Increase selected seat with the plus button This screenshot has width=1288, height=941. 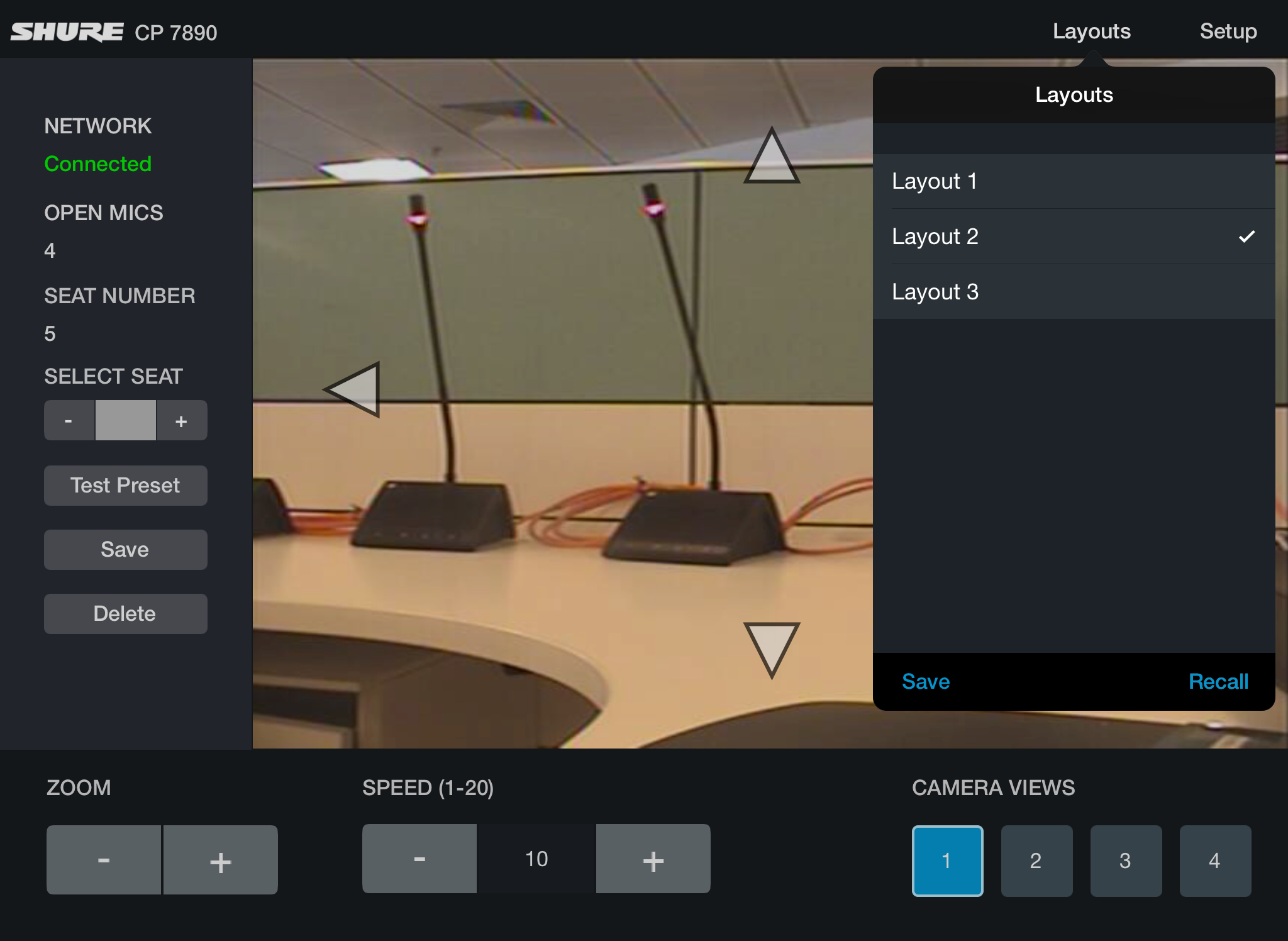[181, 420]
